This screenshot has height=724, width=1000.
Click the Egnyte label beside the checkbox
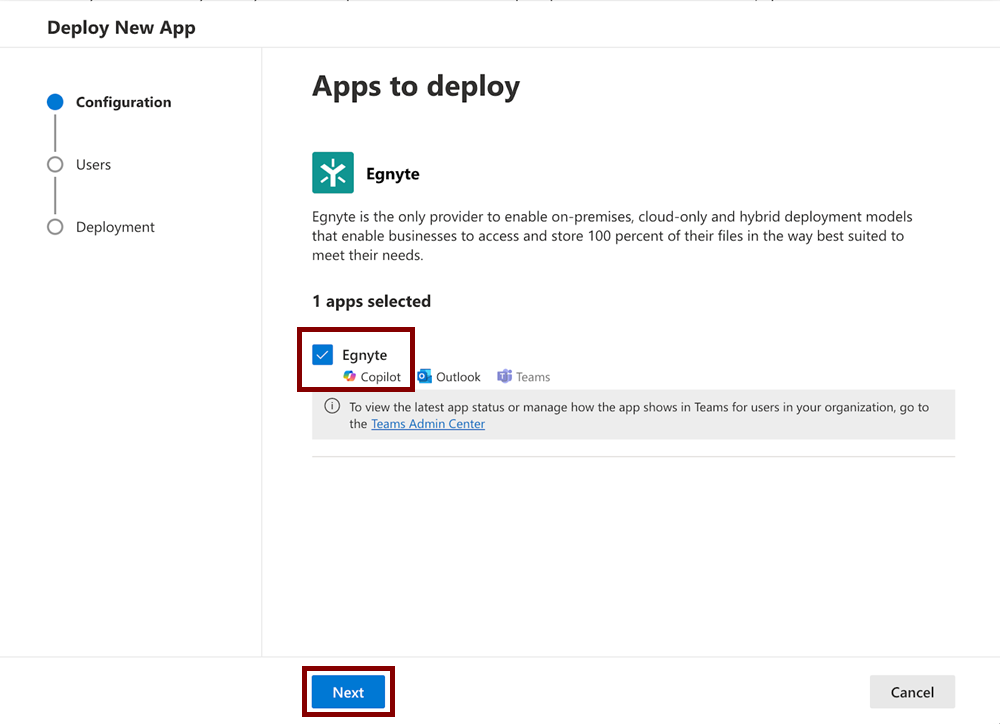point(364,355)
